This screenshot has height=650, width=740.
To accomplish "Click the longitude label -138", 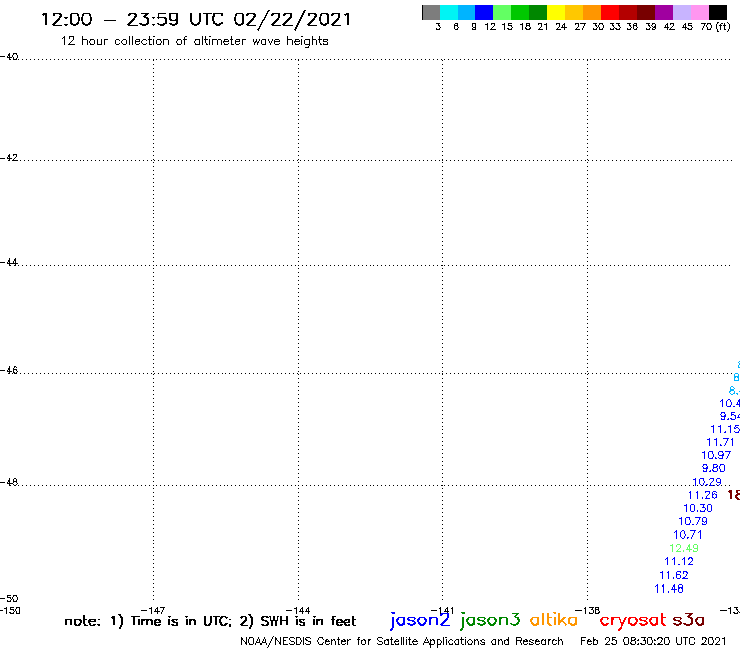I will pos(588,610).
